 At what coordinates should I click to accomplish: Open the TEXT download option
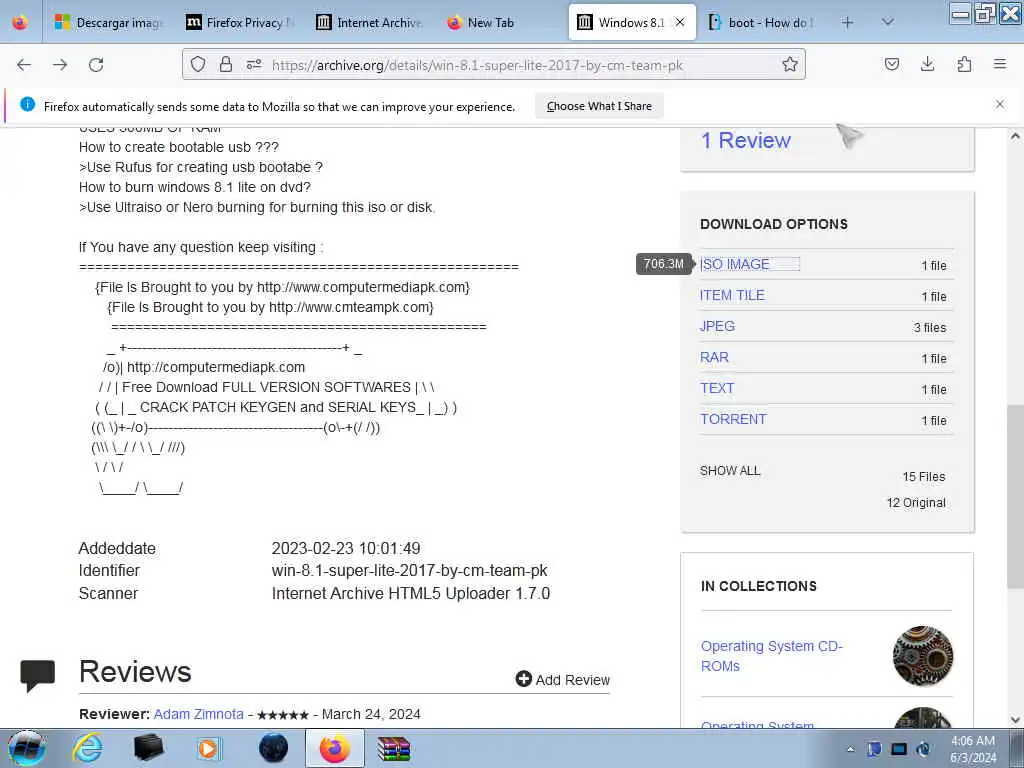tap(717, 388)
